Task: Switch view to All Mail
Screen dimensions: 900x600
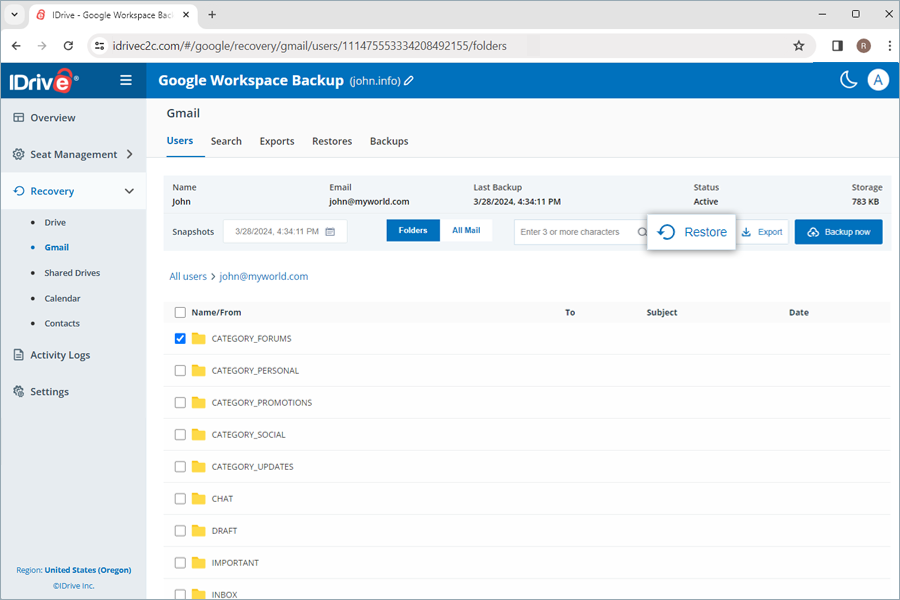Action: pos(466,231)
